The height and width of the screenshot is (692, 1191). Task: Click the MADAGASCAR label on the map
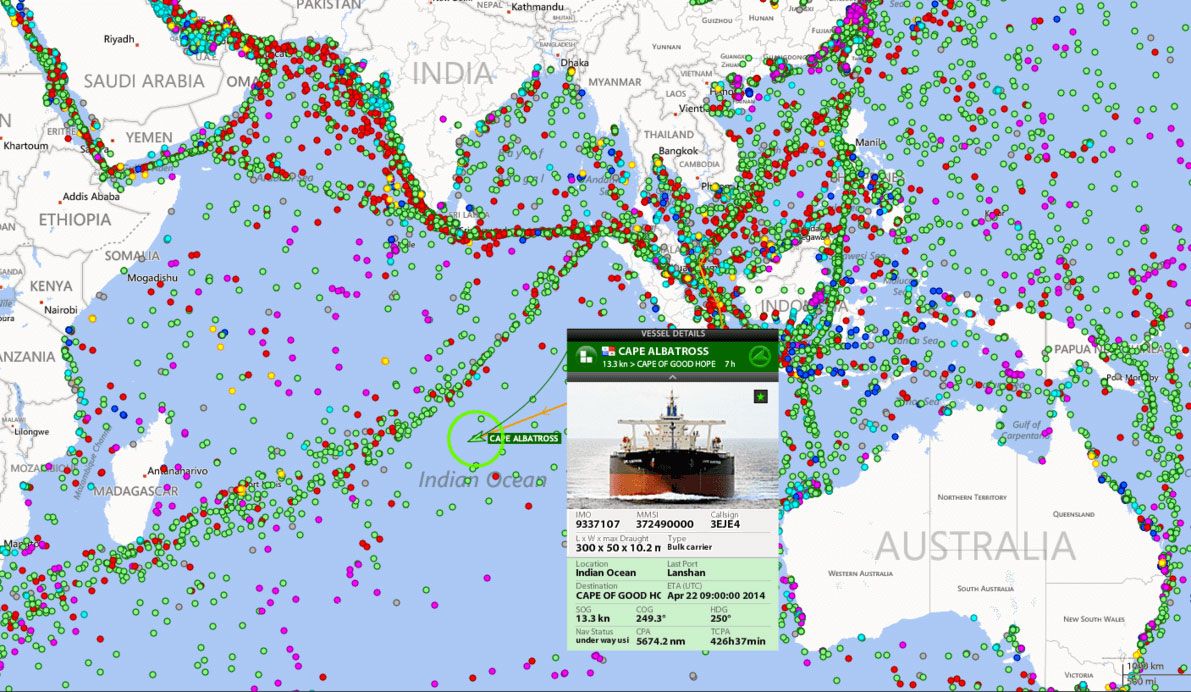click(x=136, y=491)
